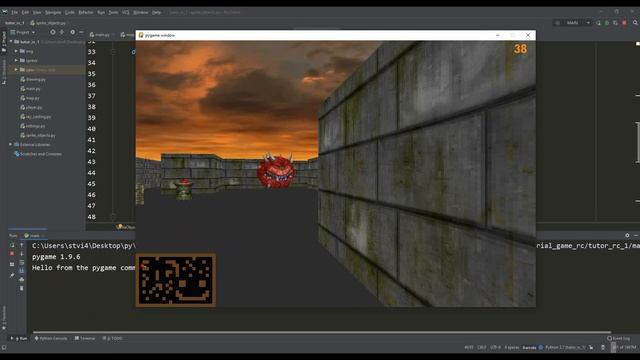The image size is (640, 360).
Task: Click the Debug icon in top toolbar
Action: coord(607,23)
